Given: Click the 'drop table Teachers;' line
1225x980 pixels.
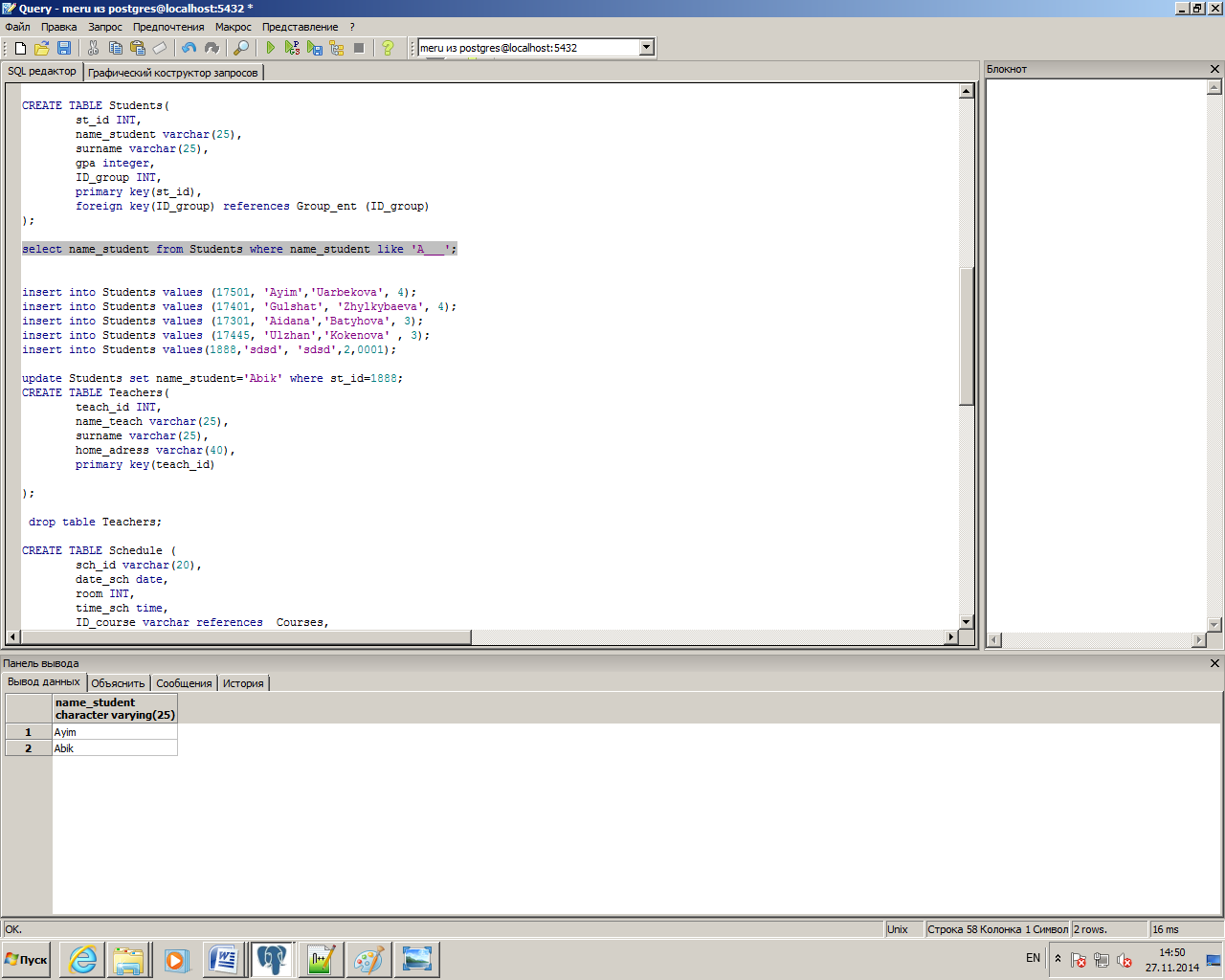Looking at the screenshot, I should click(x=96, y=522).
